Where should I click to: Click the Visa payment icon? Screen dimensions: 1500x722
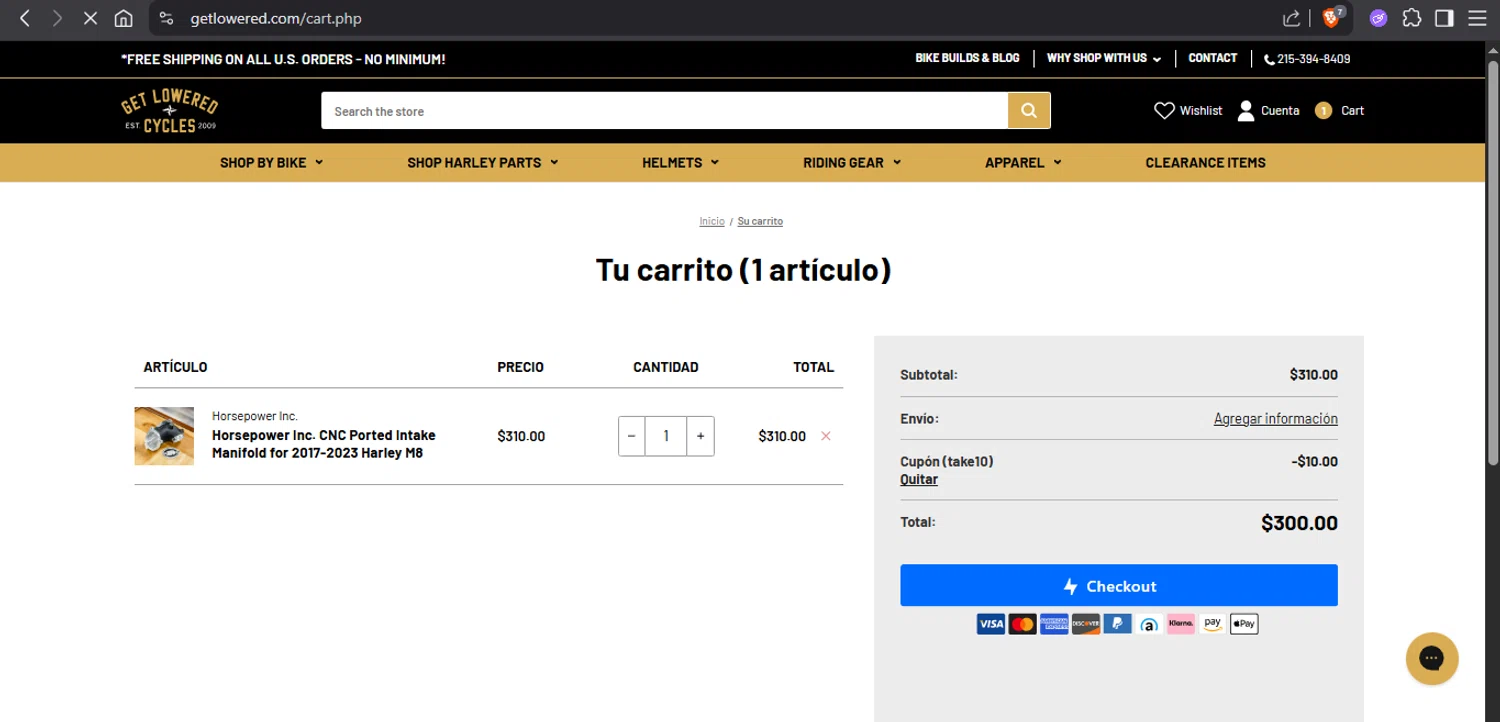click(x=990, y=624)
